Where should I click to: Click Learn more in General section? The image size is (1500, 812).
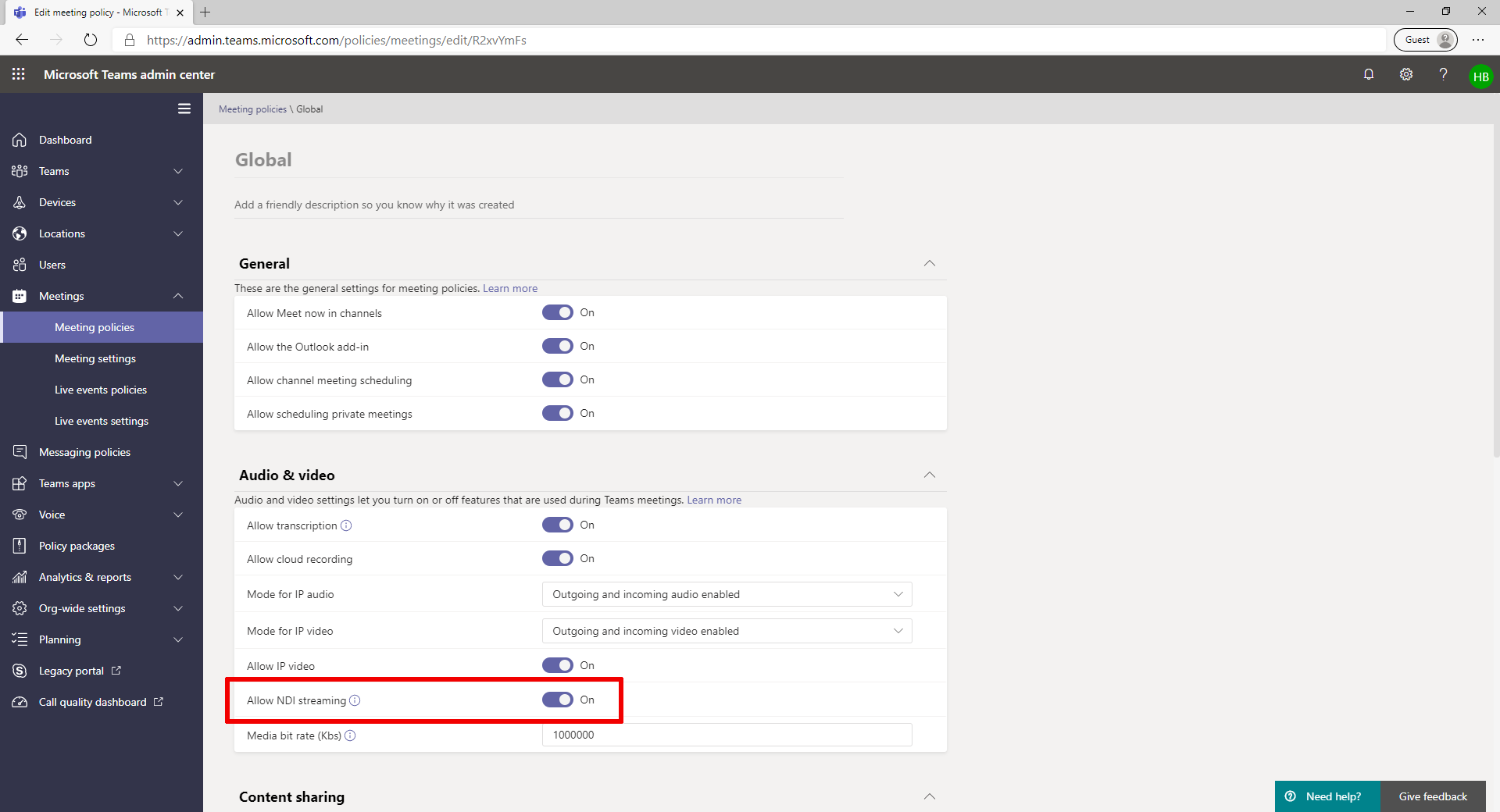[x=510, y=288]
